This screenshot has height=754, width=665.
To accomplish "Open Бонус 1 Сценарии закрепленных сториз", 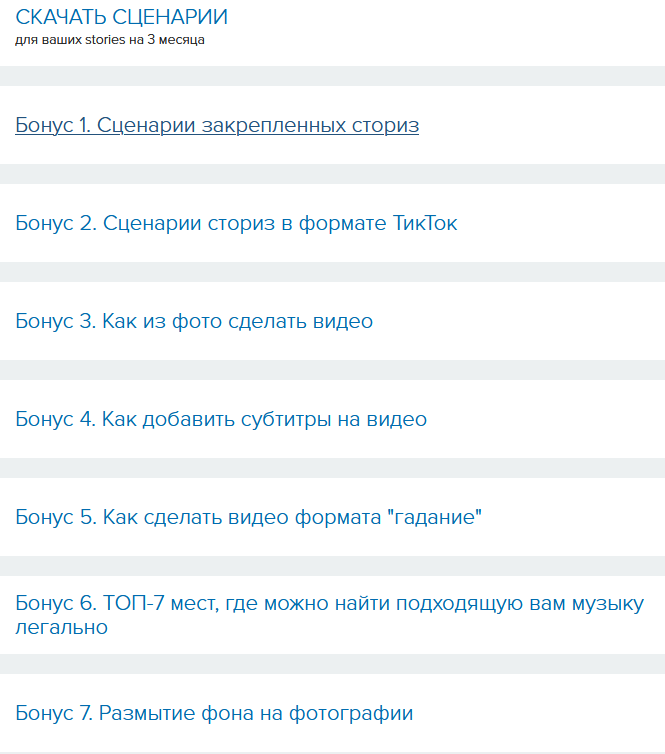I will (x=217, y=125).
